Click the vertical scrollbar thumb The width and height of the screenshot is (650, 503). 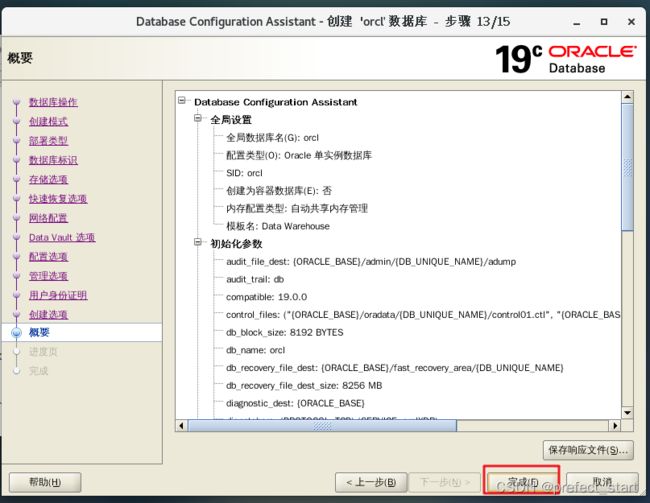(627, 168)
